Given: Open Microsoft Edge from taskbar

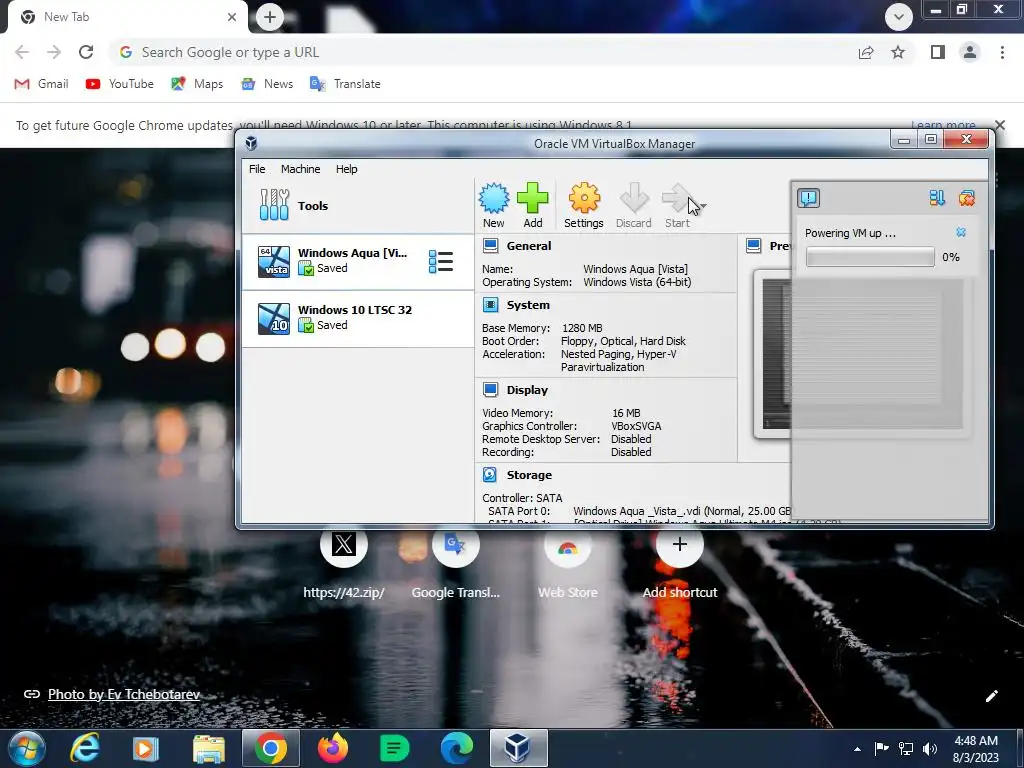Looking at the screenshot, I should coord(456,748).
